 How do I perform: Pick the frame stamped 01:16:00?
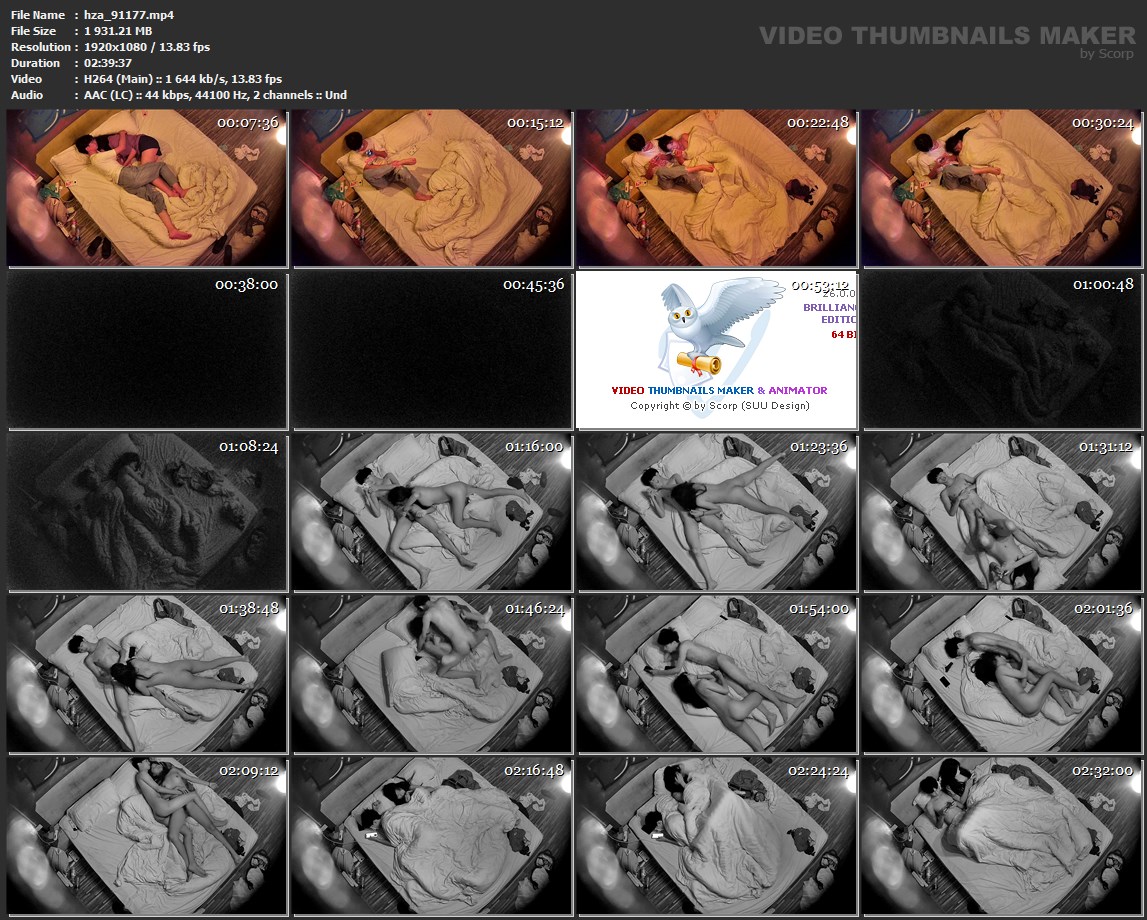(x=432, y=512)
